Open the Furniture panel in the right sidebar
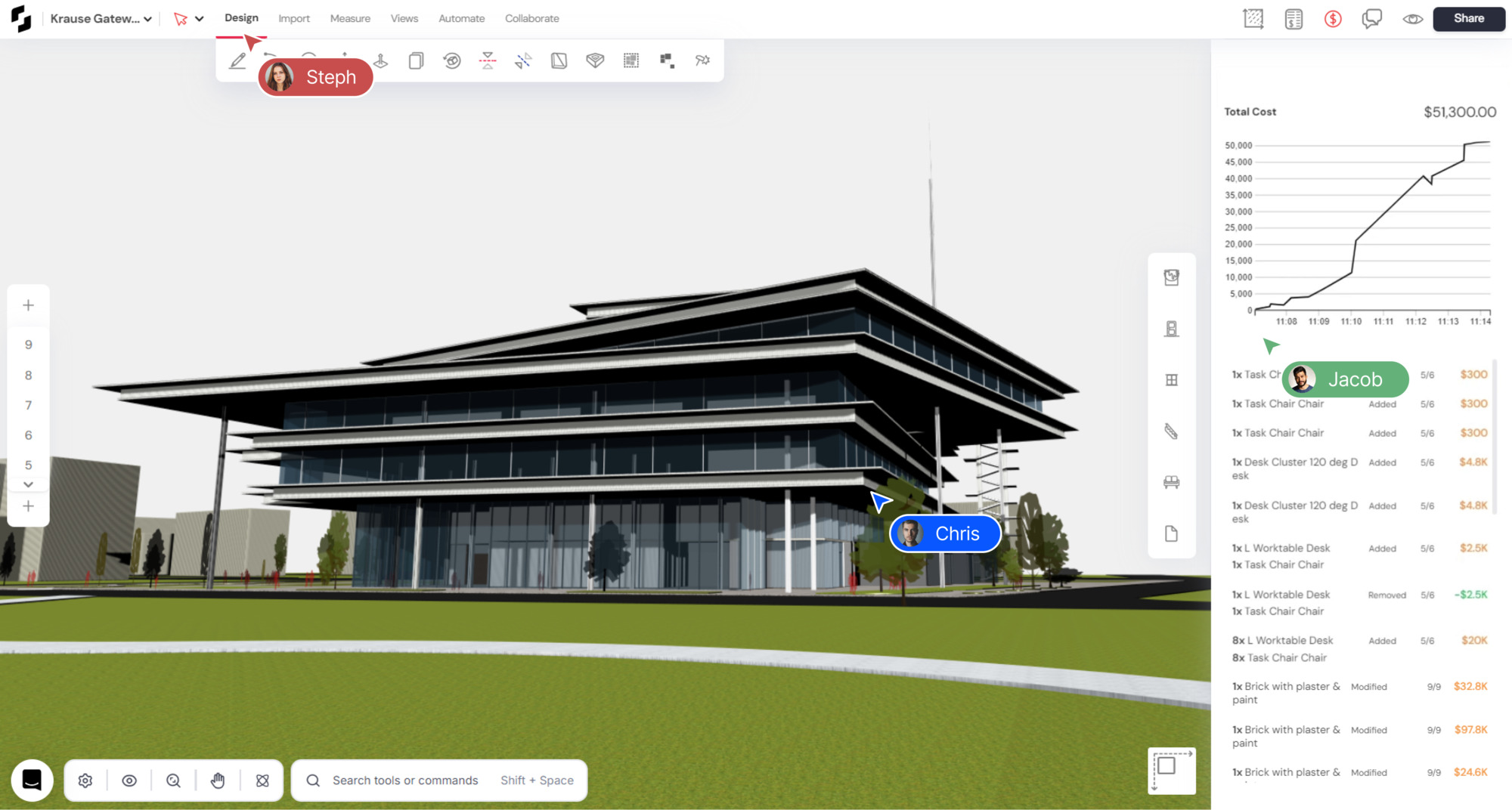The image size is (1512, 810). tap(1172, 481)
